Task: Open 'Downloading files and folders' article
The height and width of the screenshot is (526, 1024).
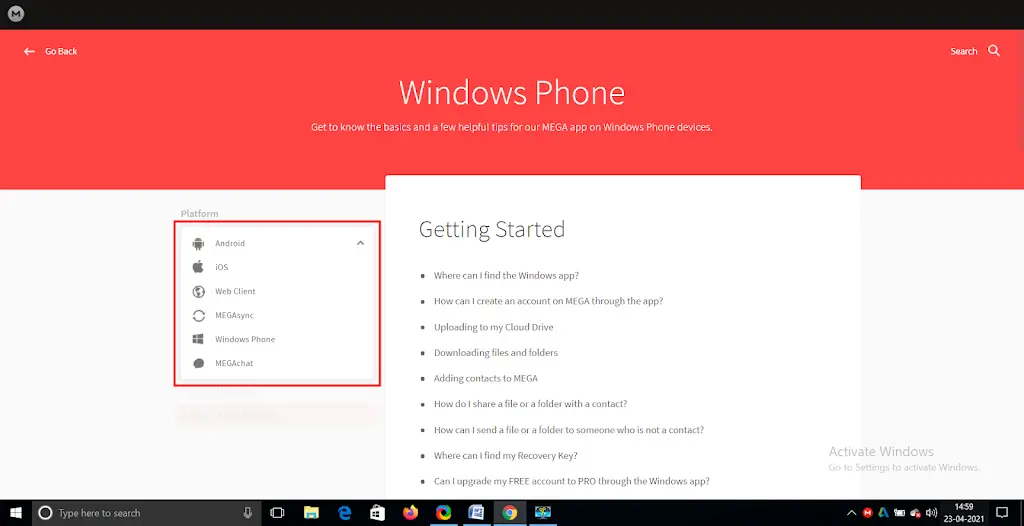Action: coord(496,353)
